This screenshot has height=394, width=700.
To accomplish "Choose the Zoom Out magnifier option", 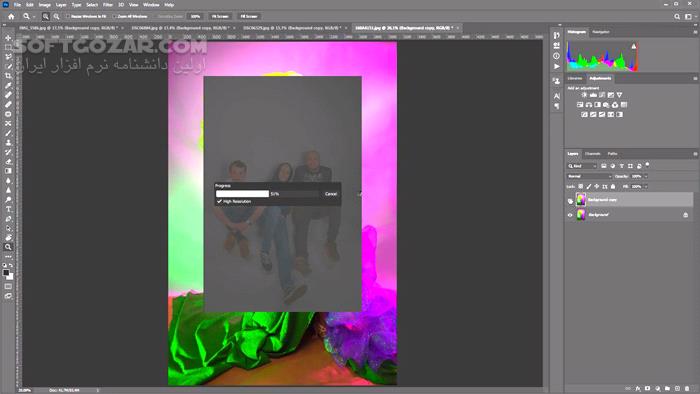I will [x=56, y=17].
